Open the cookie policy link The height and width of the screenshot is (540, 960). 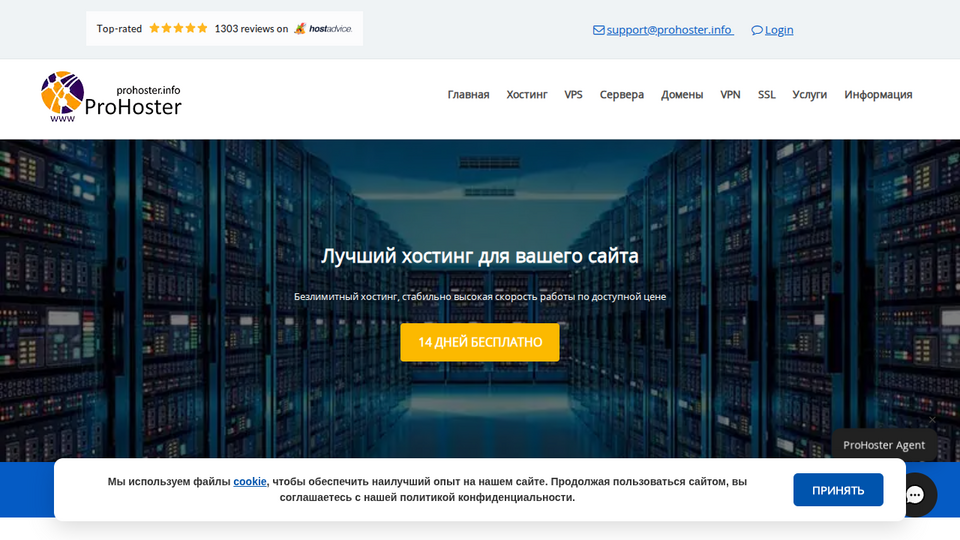[x=250, y=481]
